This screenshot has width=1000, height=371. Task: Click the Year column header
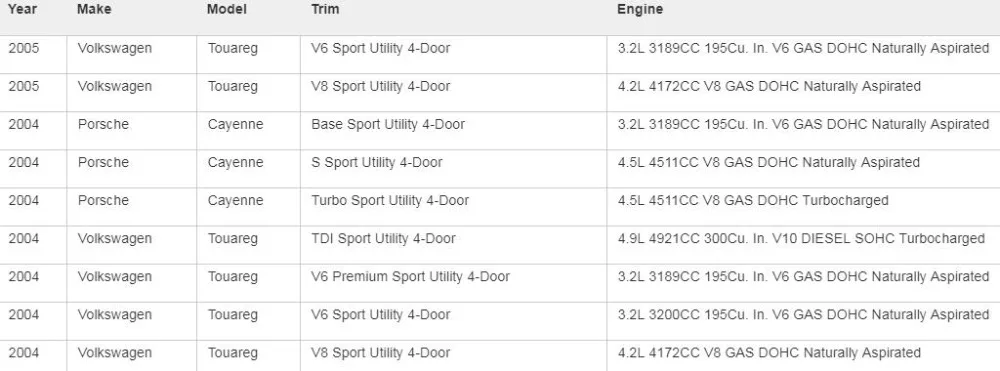[x=22, y=10]
